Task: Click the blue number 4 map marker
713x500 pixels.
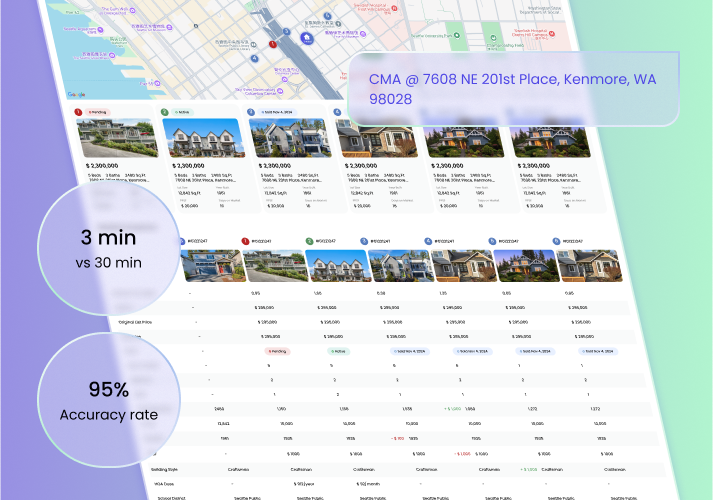Action: click(255, 58)
